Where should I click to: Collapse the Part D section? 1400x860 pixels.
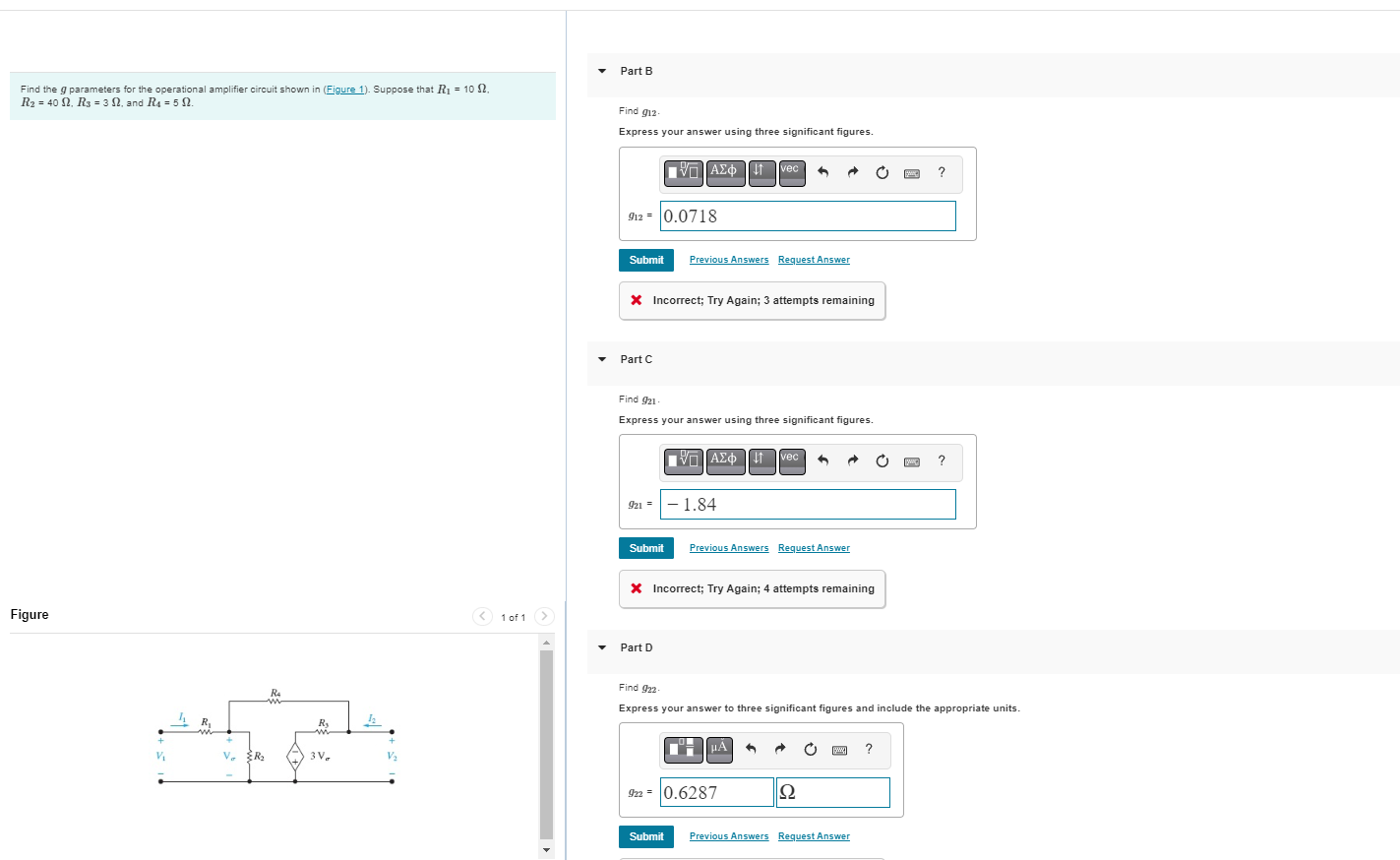click(601, 647)
